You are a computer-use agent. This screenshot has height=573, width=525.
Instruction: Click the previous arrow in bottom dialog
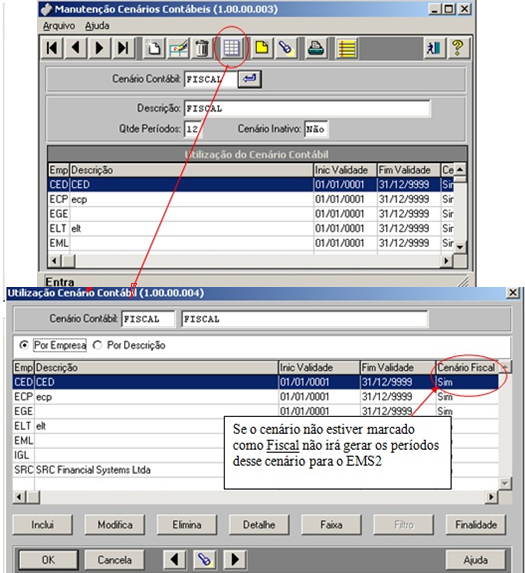tap(174, 559)
